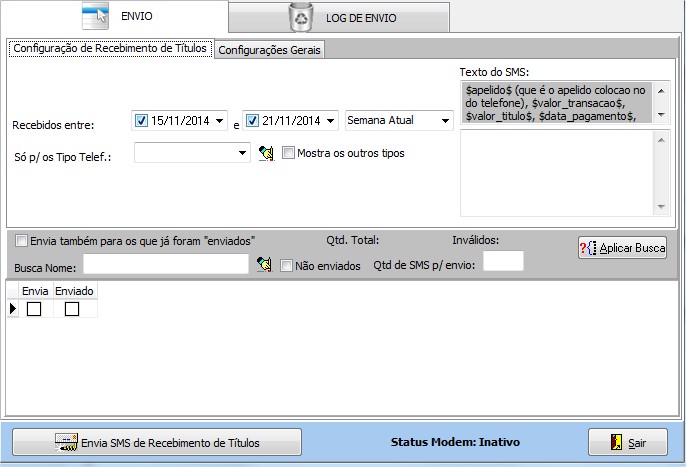Click the recycle bin icon on Log de Envio

[300, 17]
